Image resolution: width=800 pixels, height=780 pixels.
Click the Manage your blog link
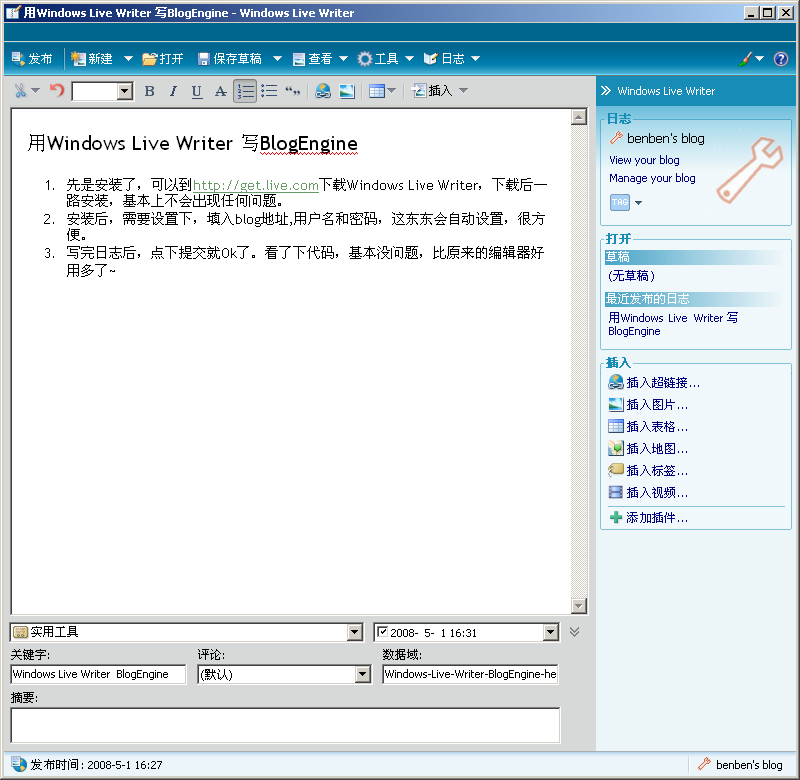point(652,178)
